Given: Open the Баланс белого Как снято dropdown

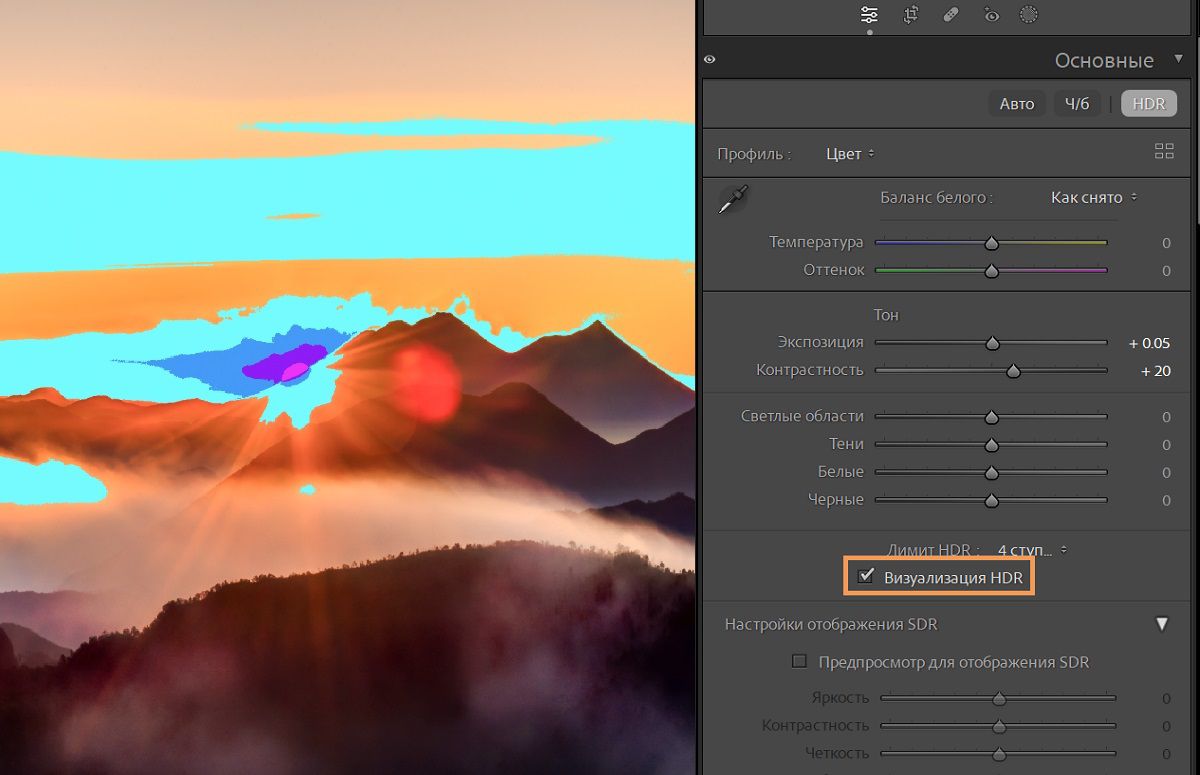Looking at the screenshot, I should coord(1094,198).
